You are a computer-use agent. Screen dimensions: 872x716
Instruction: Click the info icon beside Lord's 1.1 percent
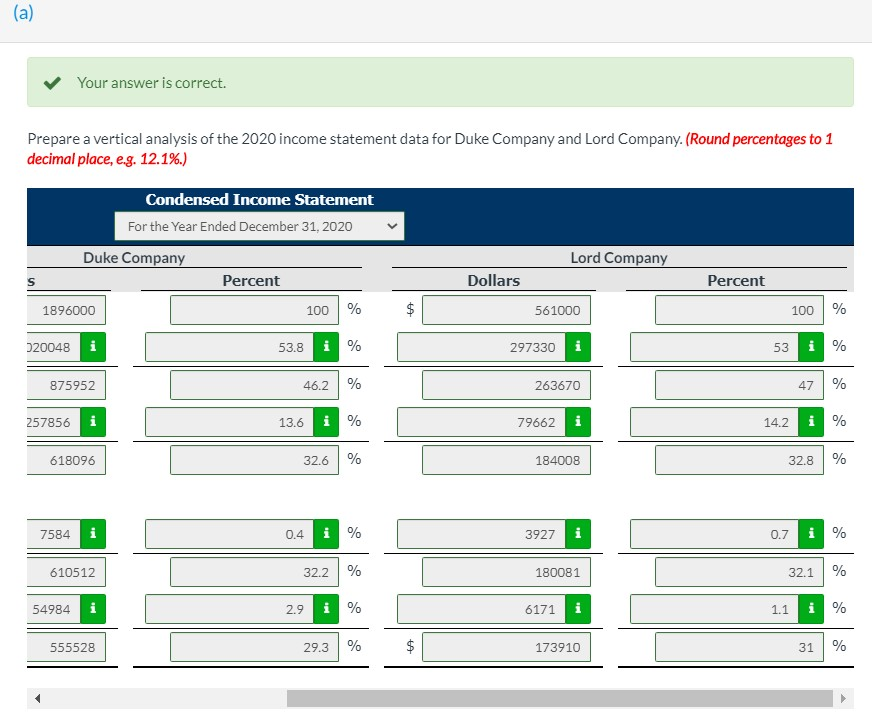811,608
